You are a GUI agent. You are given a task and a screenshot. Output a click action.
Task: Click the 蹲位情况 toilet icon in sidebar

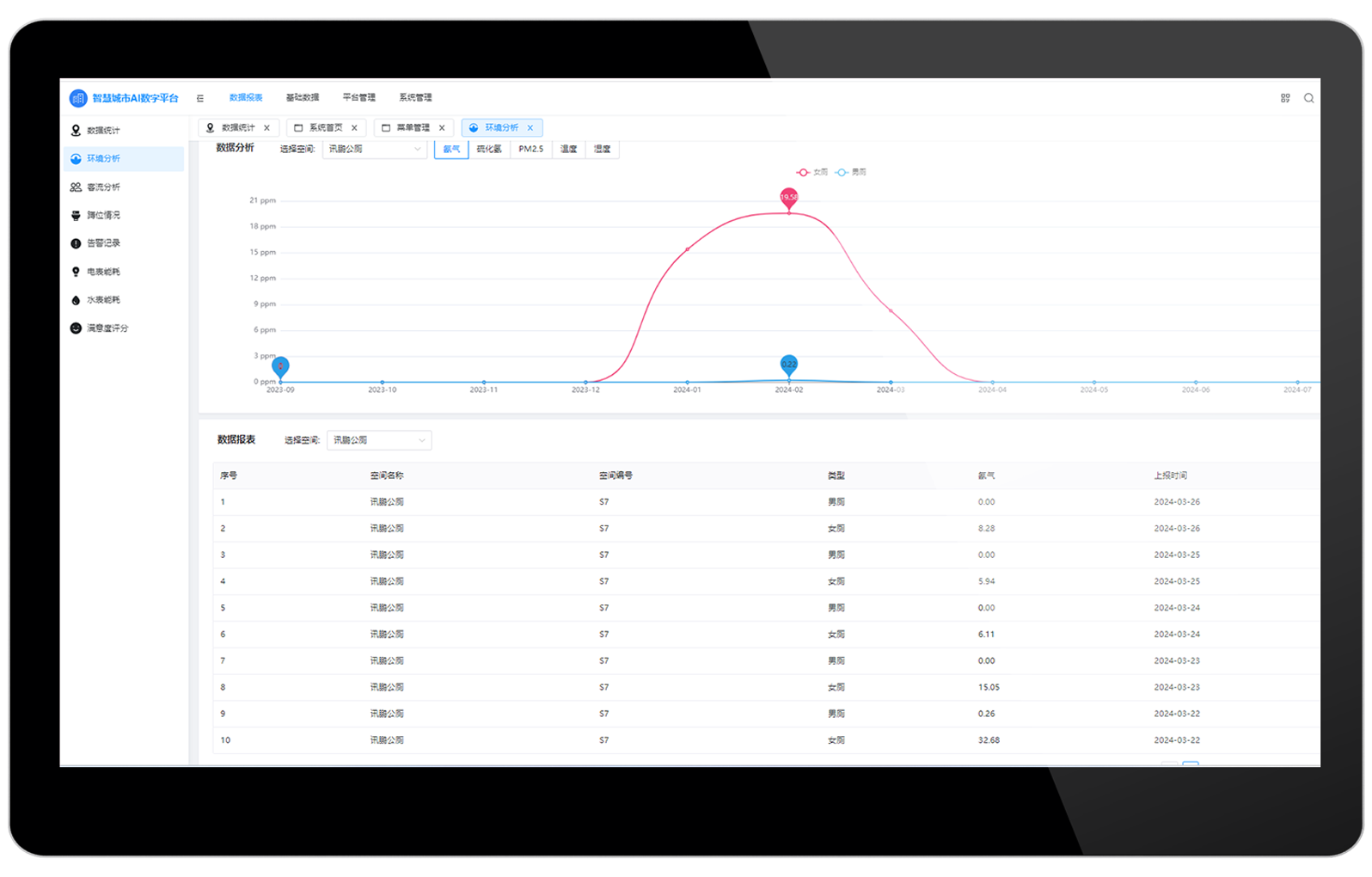76,216
